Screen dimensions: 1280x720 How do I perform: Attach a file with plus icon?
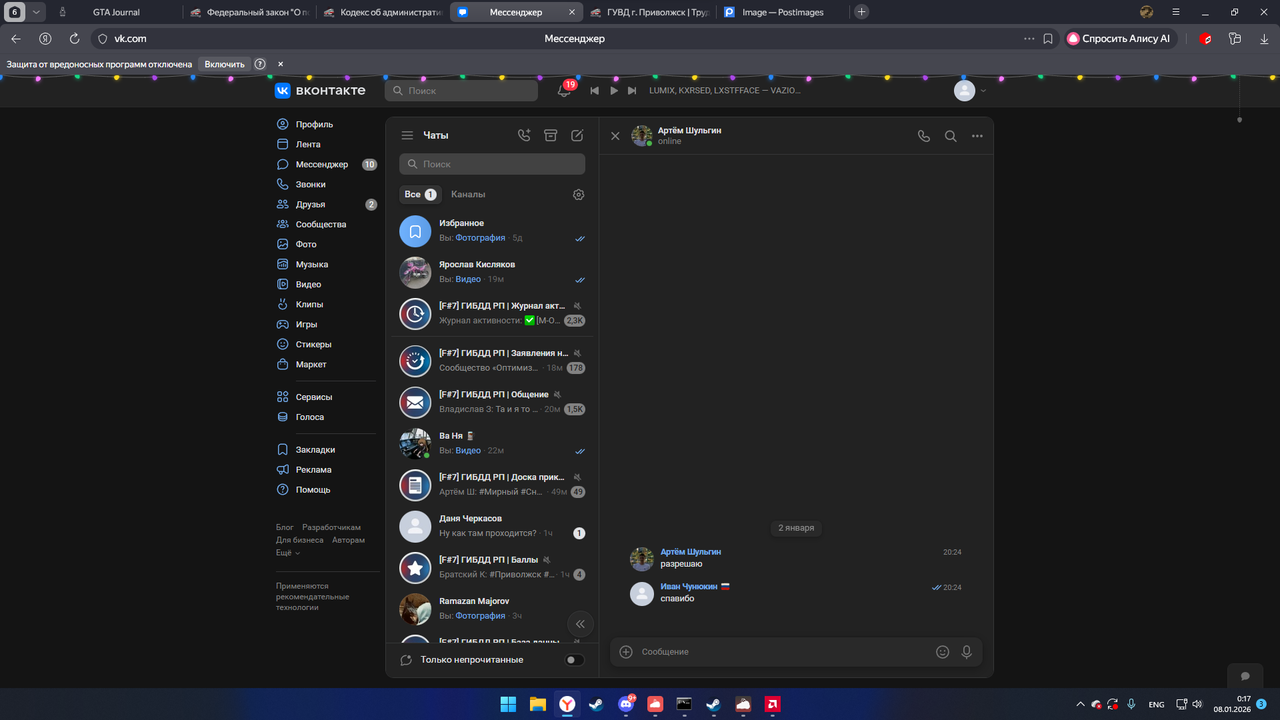[626, 652]
